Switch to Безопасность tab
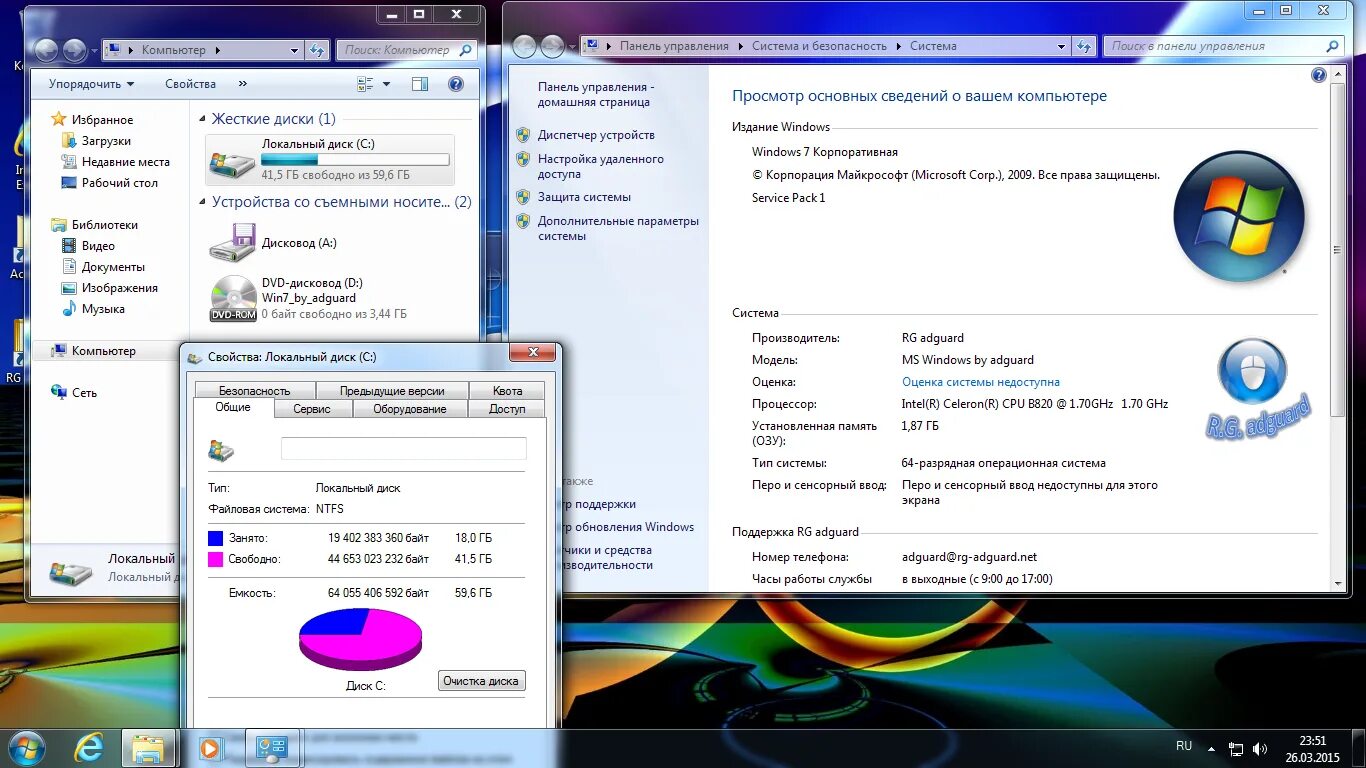Viewport: 1366px width, 768px height. point(255,391)
